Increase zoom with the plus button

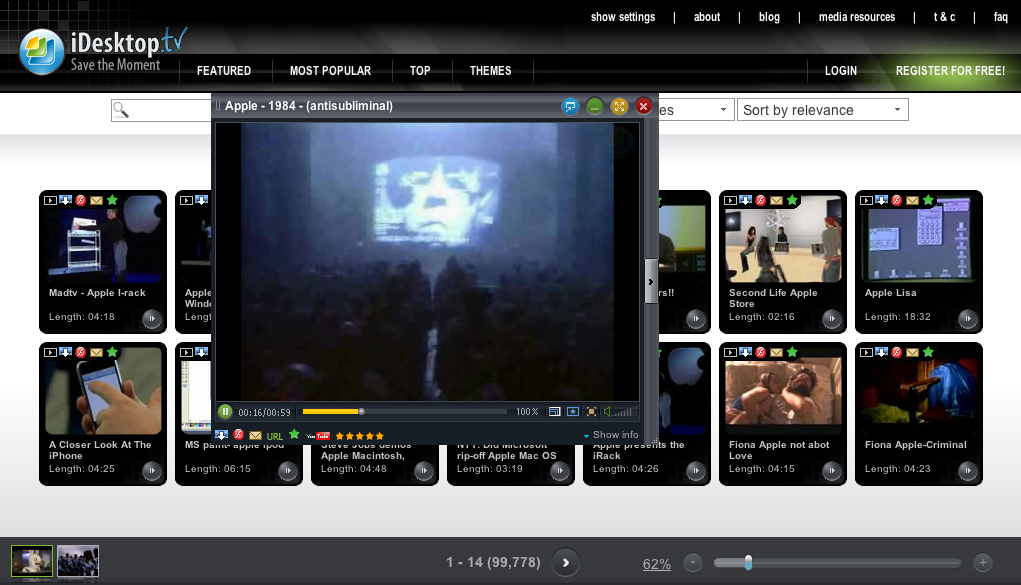(x=983, y=562)
